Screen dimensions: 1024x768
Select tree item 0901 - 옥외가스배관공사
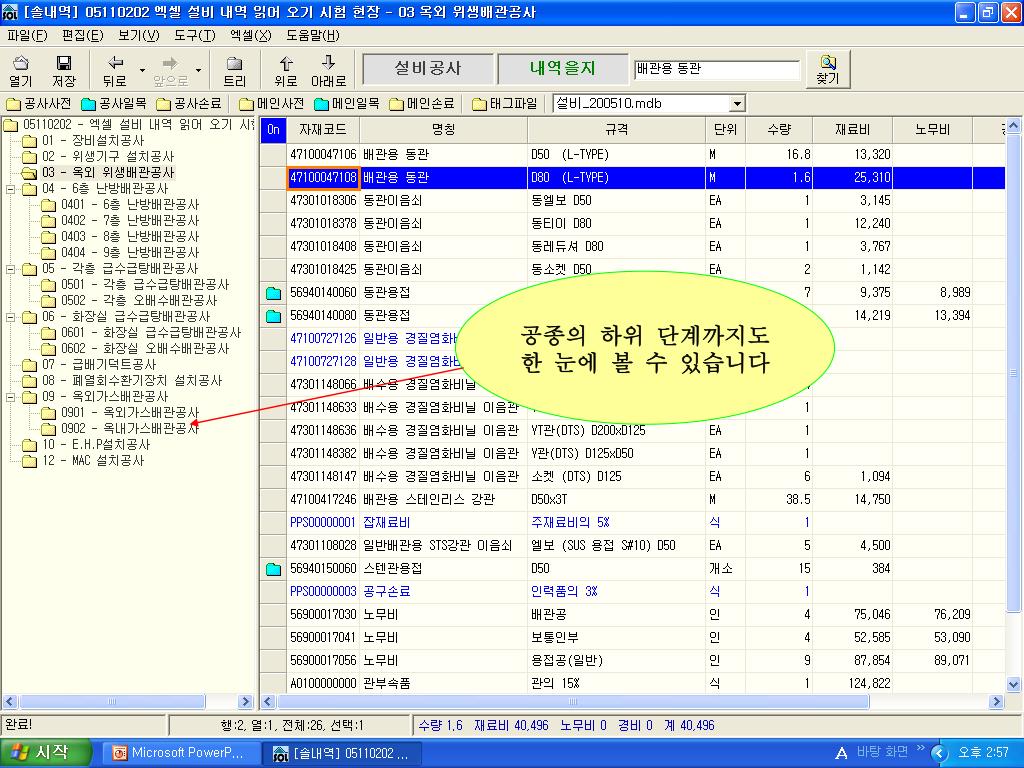pos(130,413)
